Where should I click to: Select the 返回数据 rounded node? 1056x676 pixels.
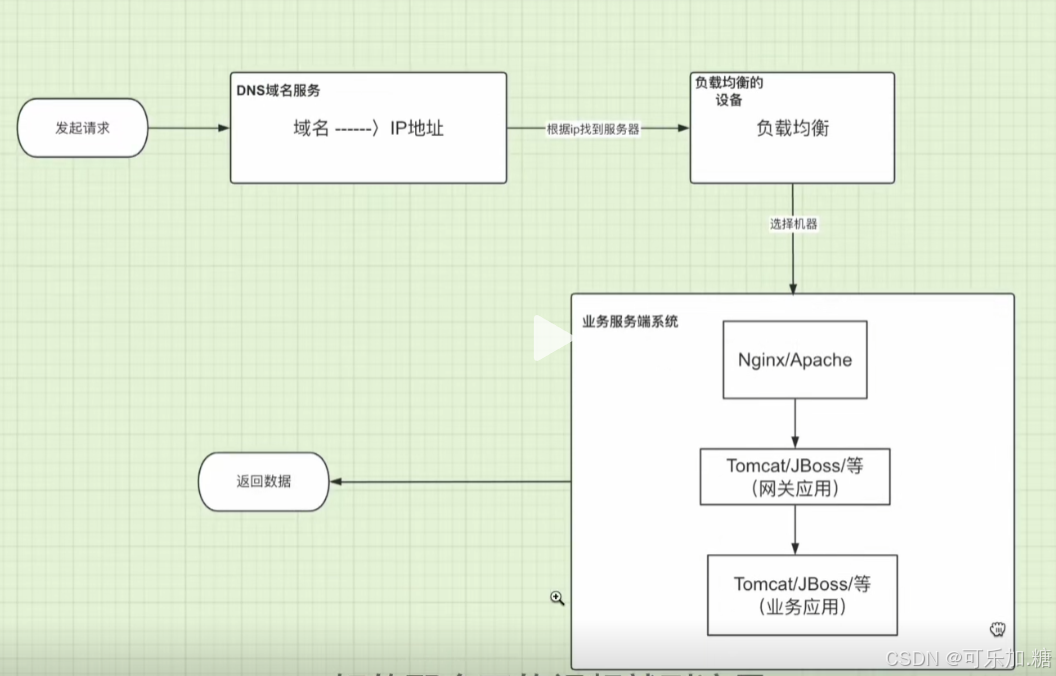[263, 481]
